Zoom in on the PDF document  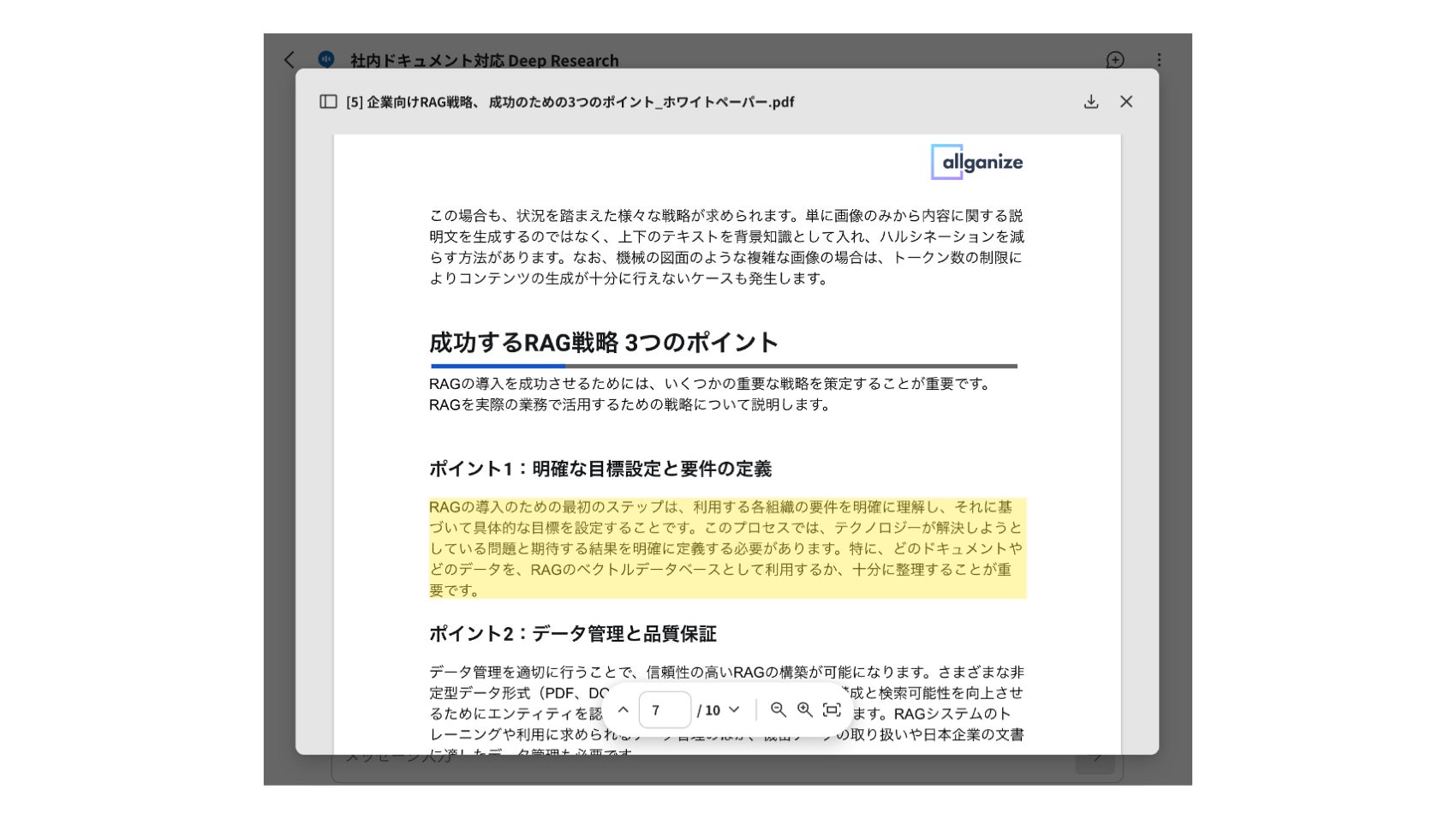coord(805,710)
